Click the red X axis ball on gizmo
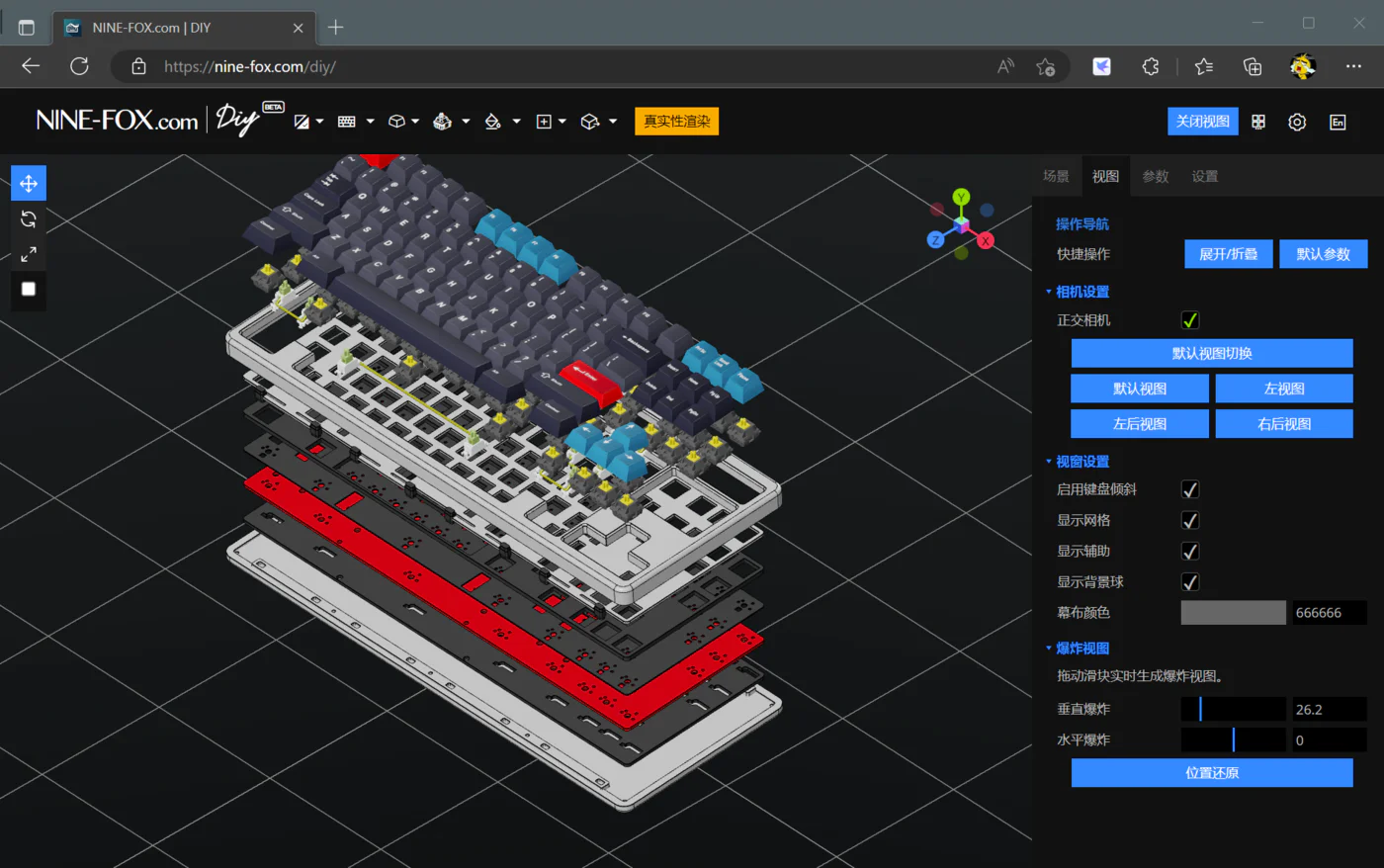The height and width of the screenshot is (868, 1384). pos(986,241)
